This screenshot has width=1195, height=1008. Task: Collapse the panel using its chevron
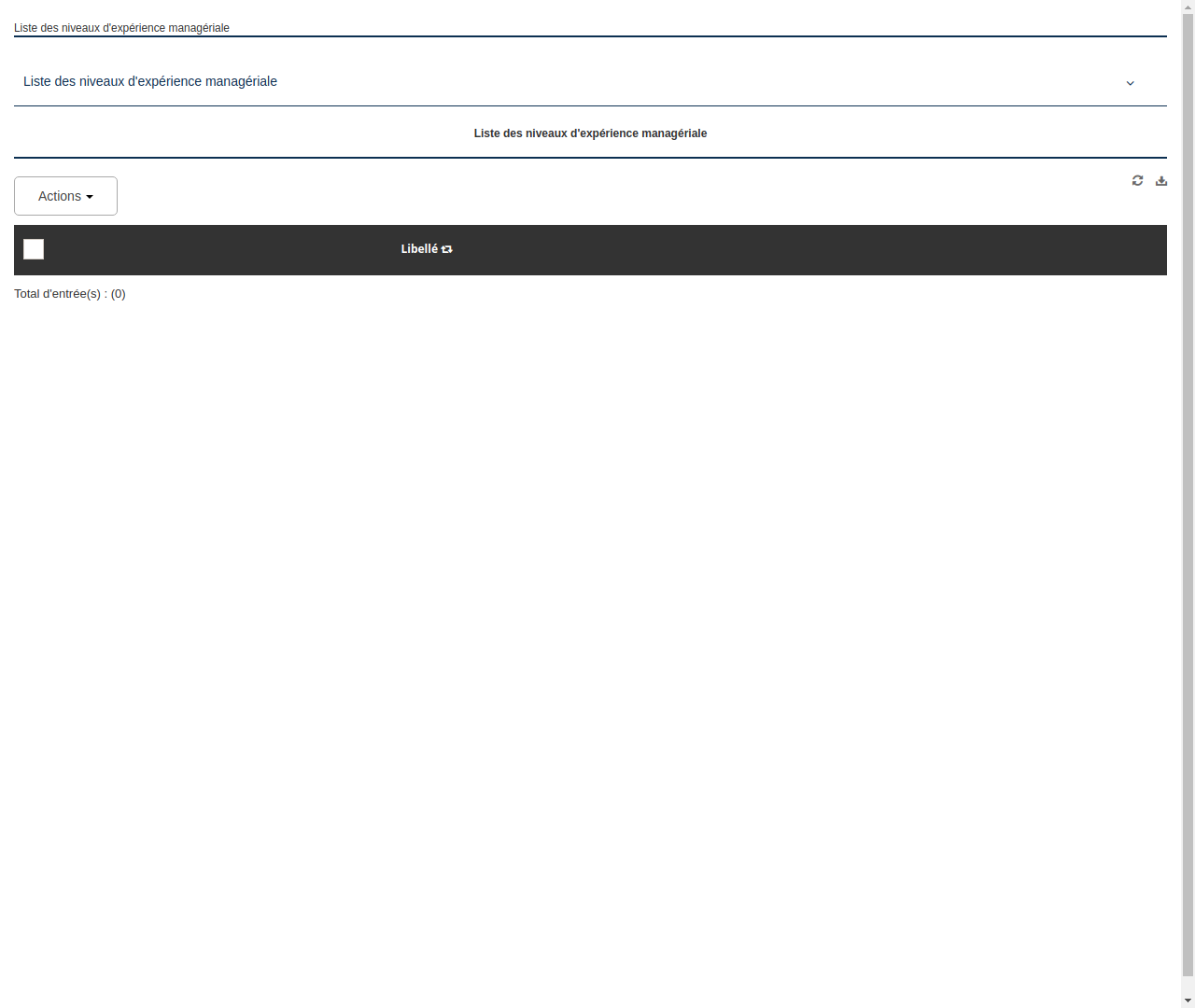pyautogui.click(x=1130, y=83)
